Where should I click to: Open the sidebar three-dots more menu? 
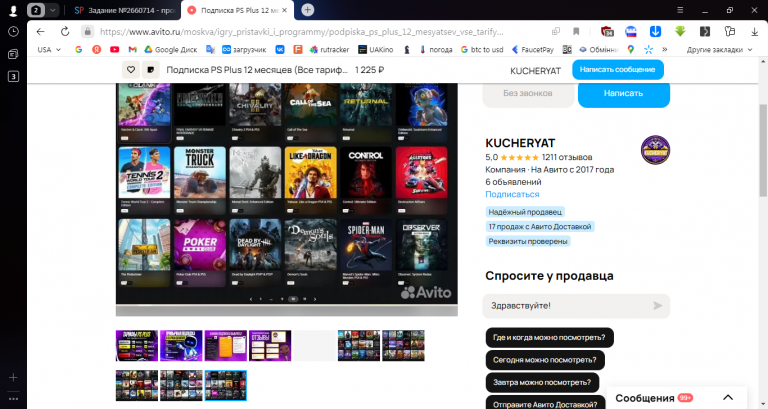pos(13,399)
